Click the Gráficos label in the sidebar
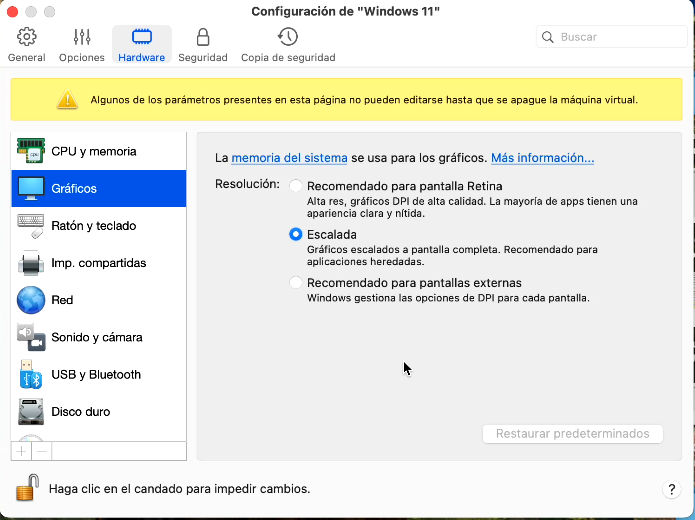The height and width of the screenshot is (520, 695). [x=74, y=188]
